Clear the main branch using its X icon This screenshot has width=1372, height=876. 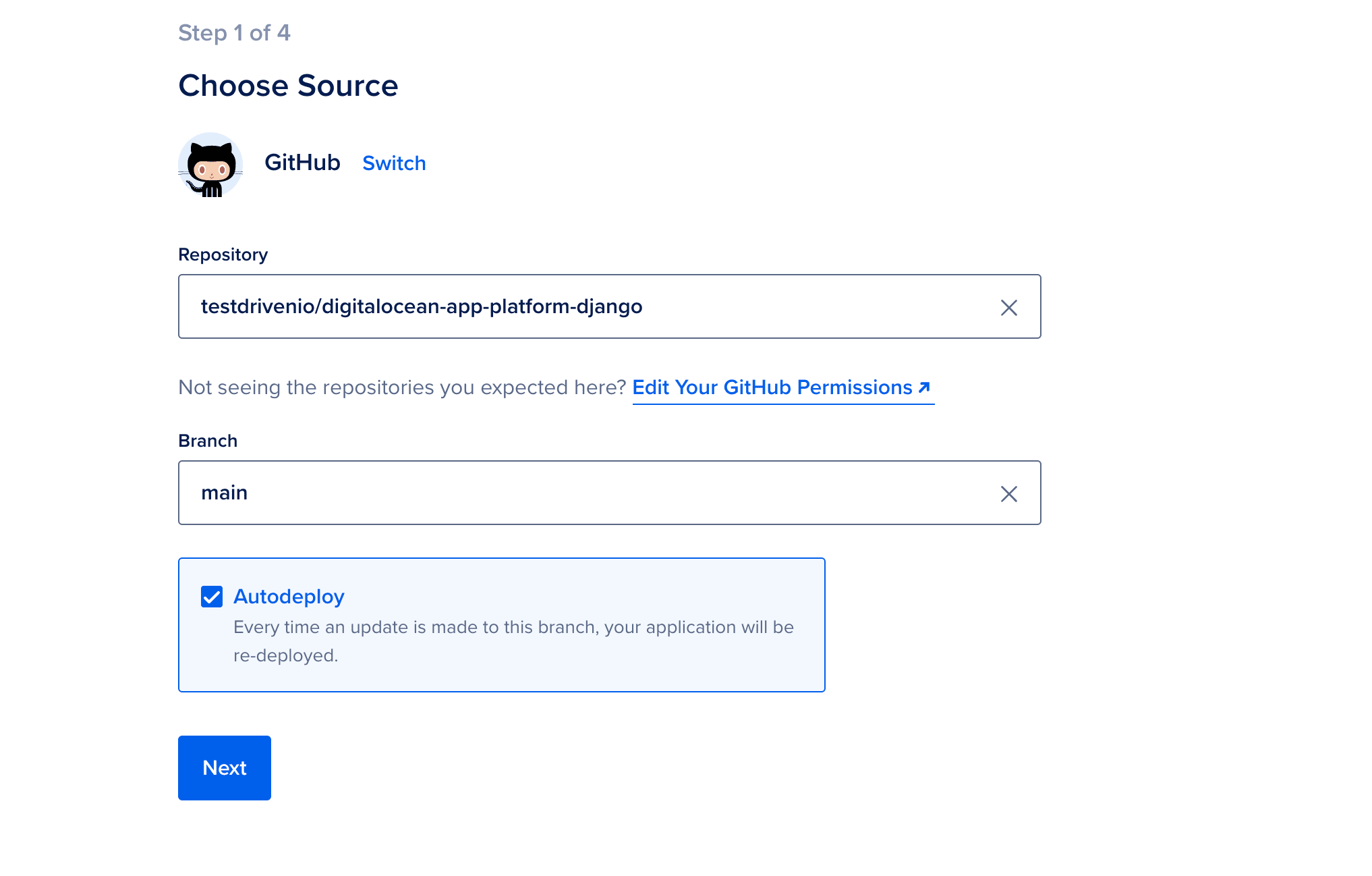[1009, 493]
